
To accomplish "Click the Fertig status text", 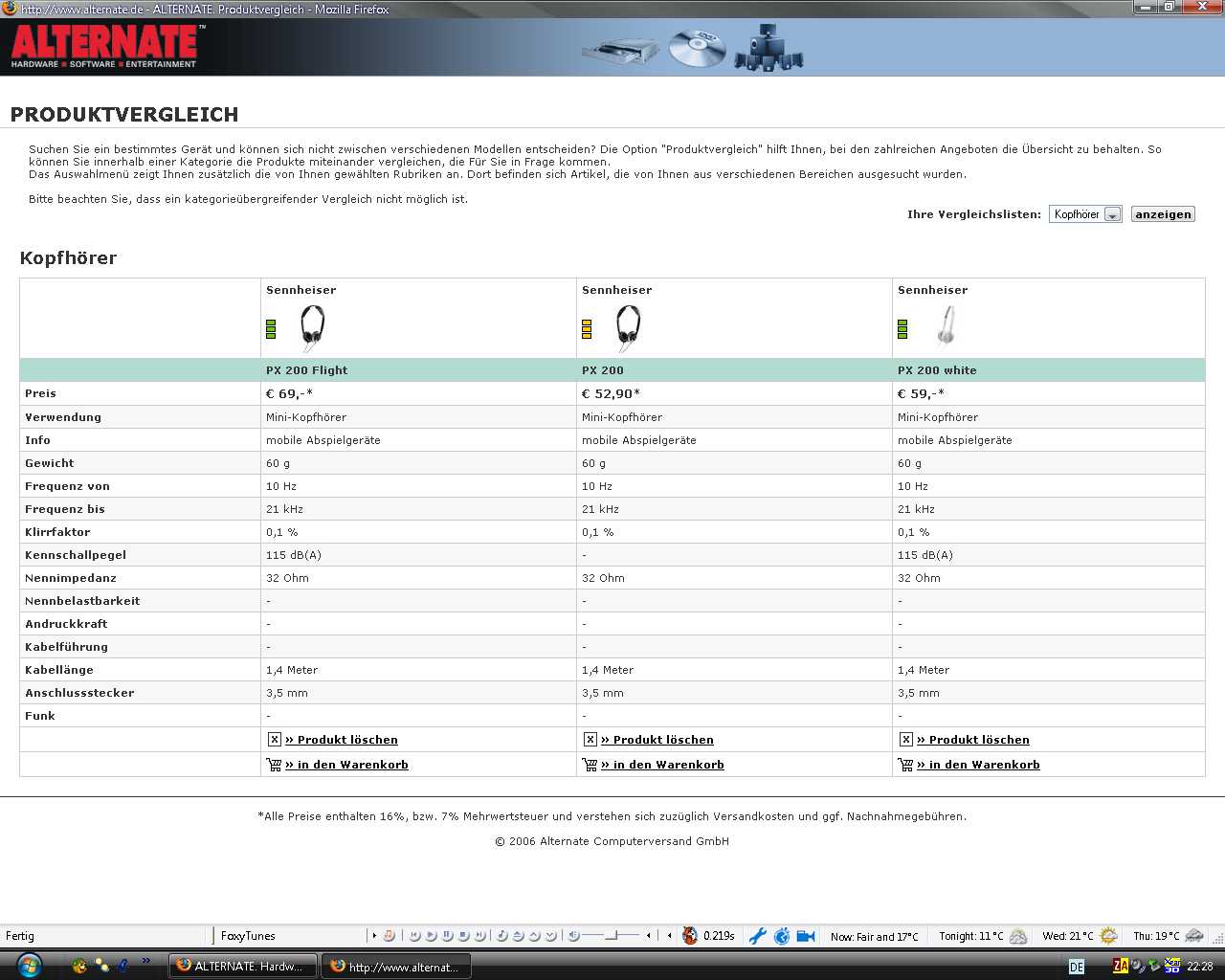I will click(20, 936).
